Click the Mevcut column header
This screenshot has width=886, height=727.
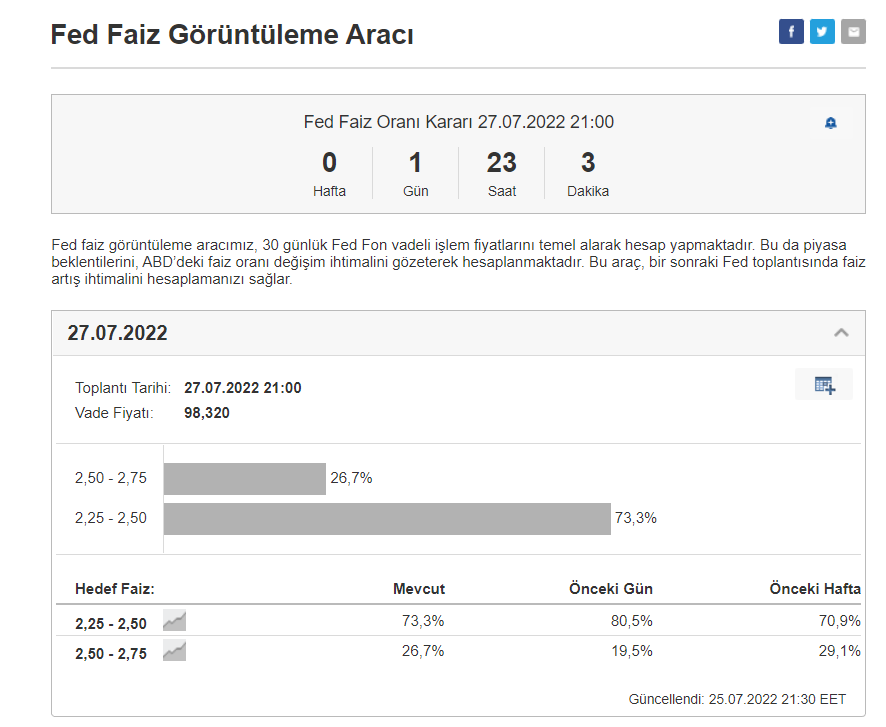click(418, 589)
